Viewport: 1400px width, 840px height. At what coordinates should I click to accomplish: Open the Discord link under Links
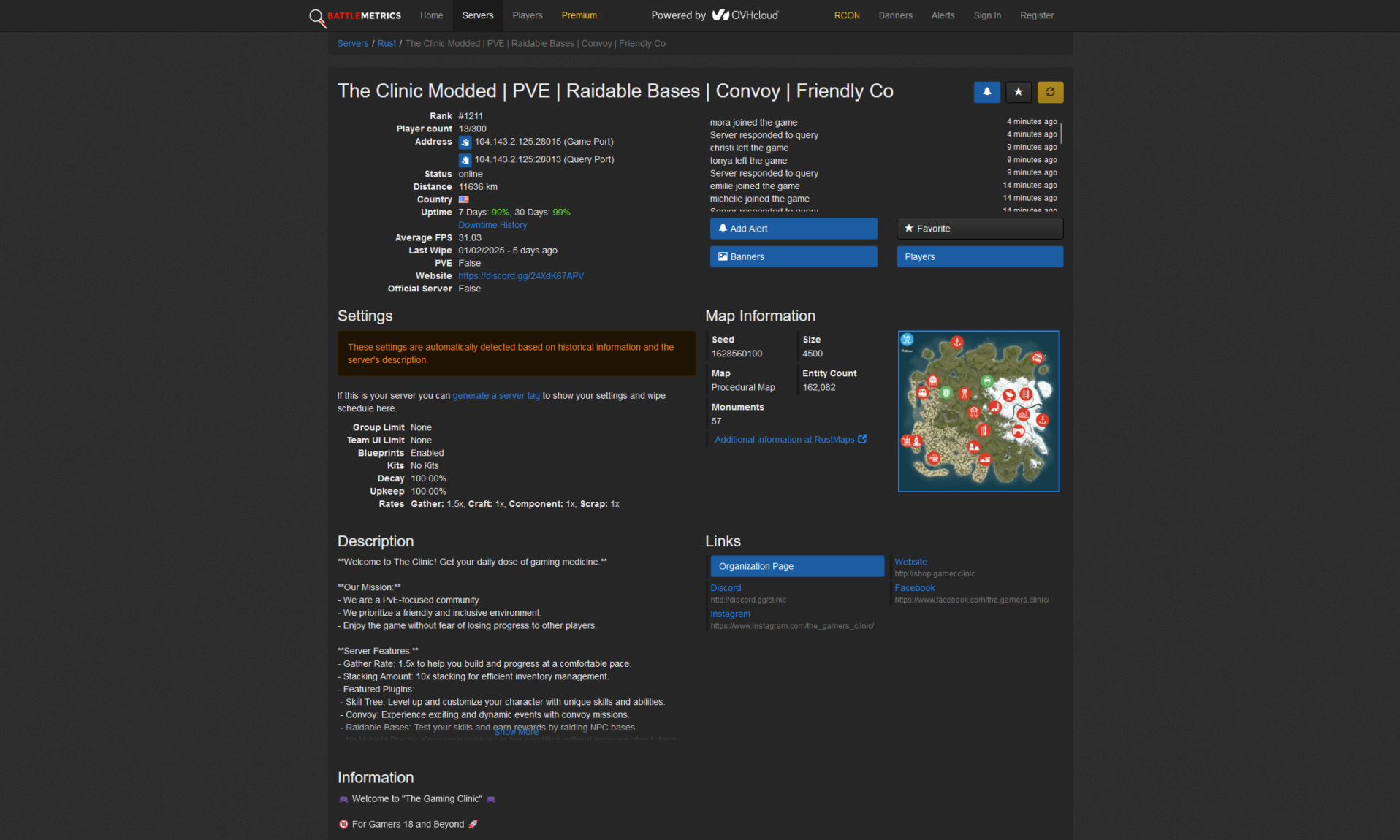coord(726,588)
